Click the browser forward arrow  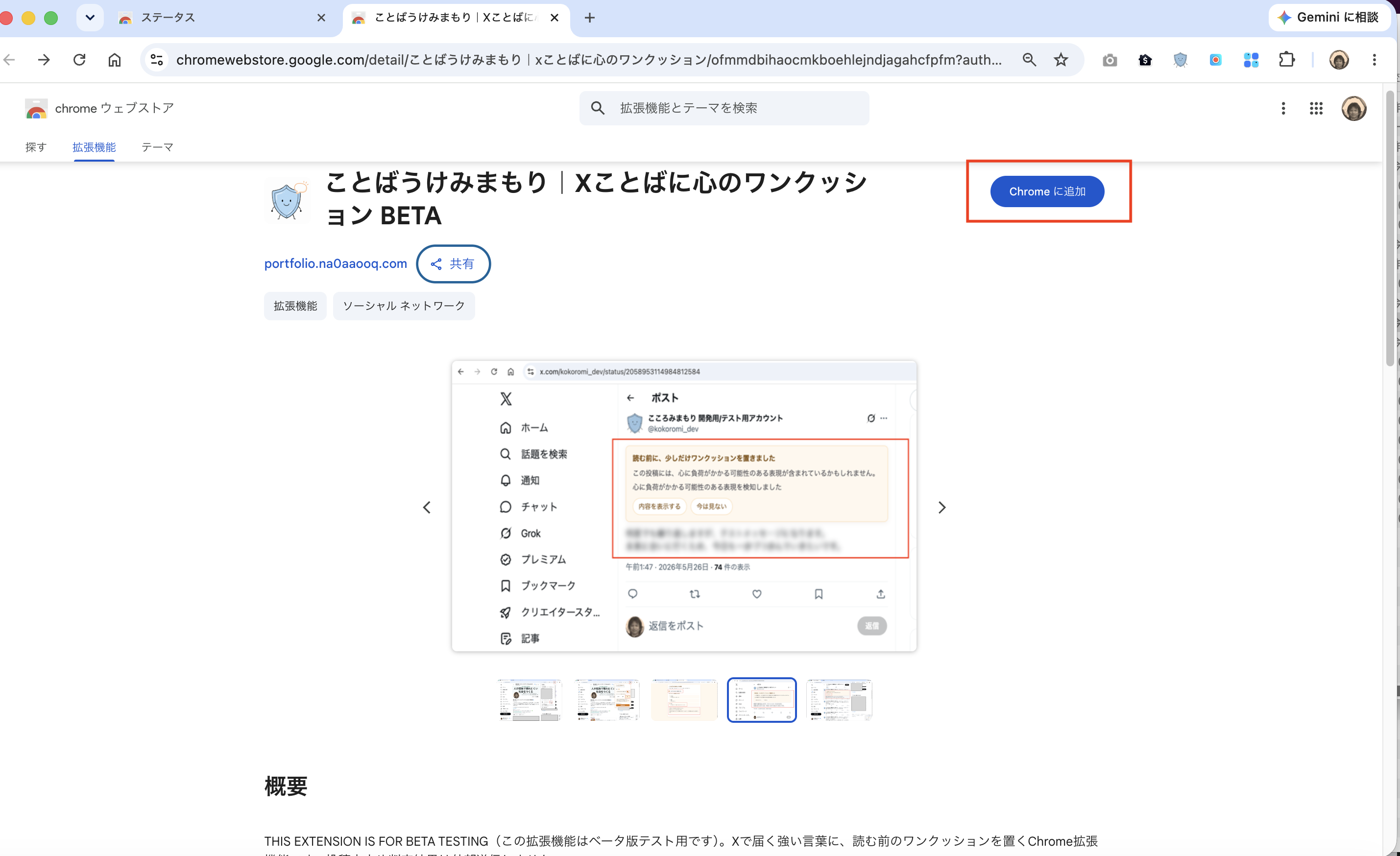click(x=44, y=60)
